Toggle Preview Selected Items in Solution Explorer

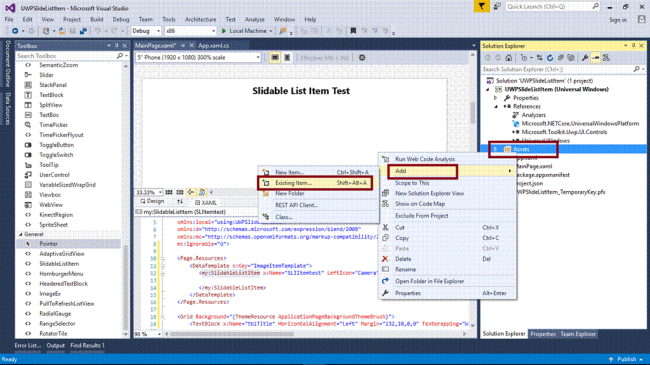[x=596, y=58]
